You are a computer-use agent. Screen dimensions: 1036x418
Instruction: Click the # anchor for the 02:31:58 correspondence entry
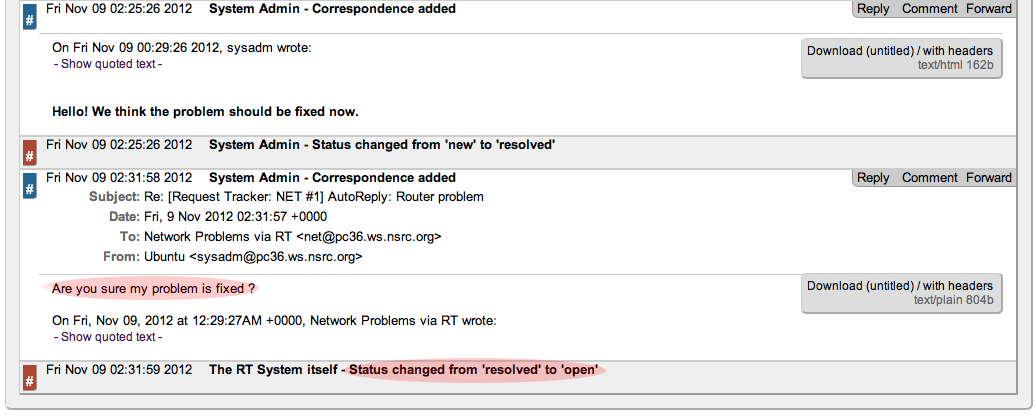[x=29, y=187]
